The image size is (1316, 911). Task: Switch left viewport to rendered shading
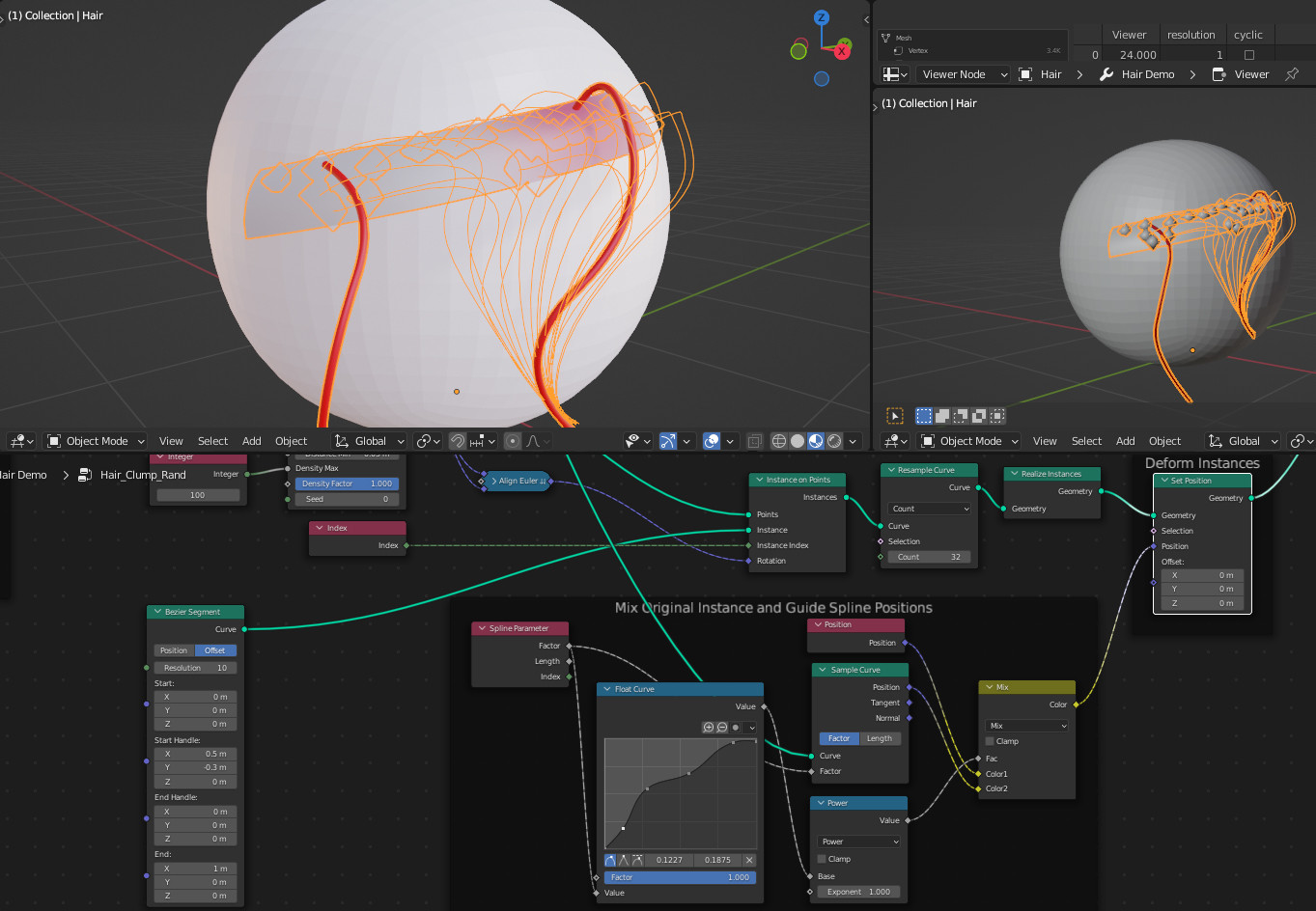click(834, 441)
